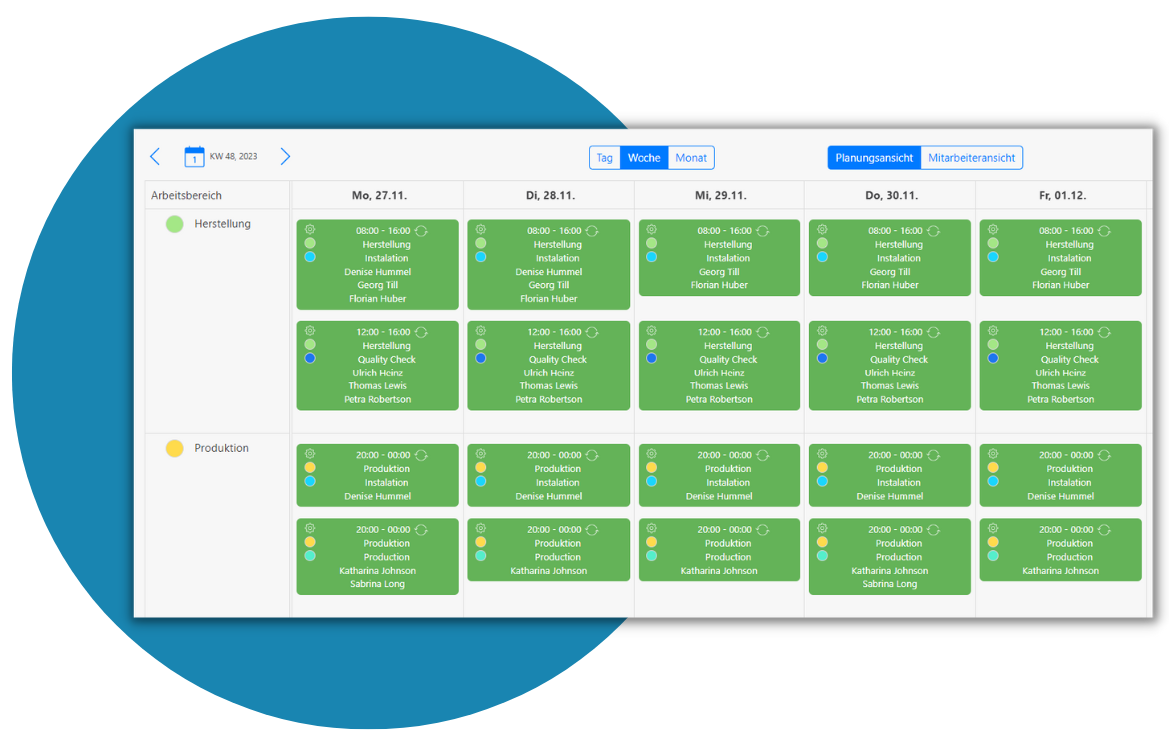The image size is (1169, 747).
Task: Select the Planungsansicht tab
Action: (874, 158)
